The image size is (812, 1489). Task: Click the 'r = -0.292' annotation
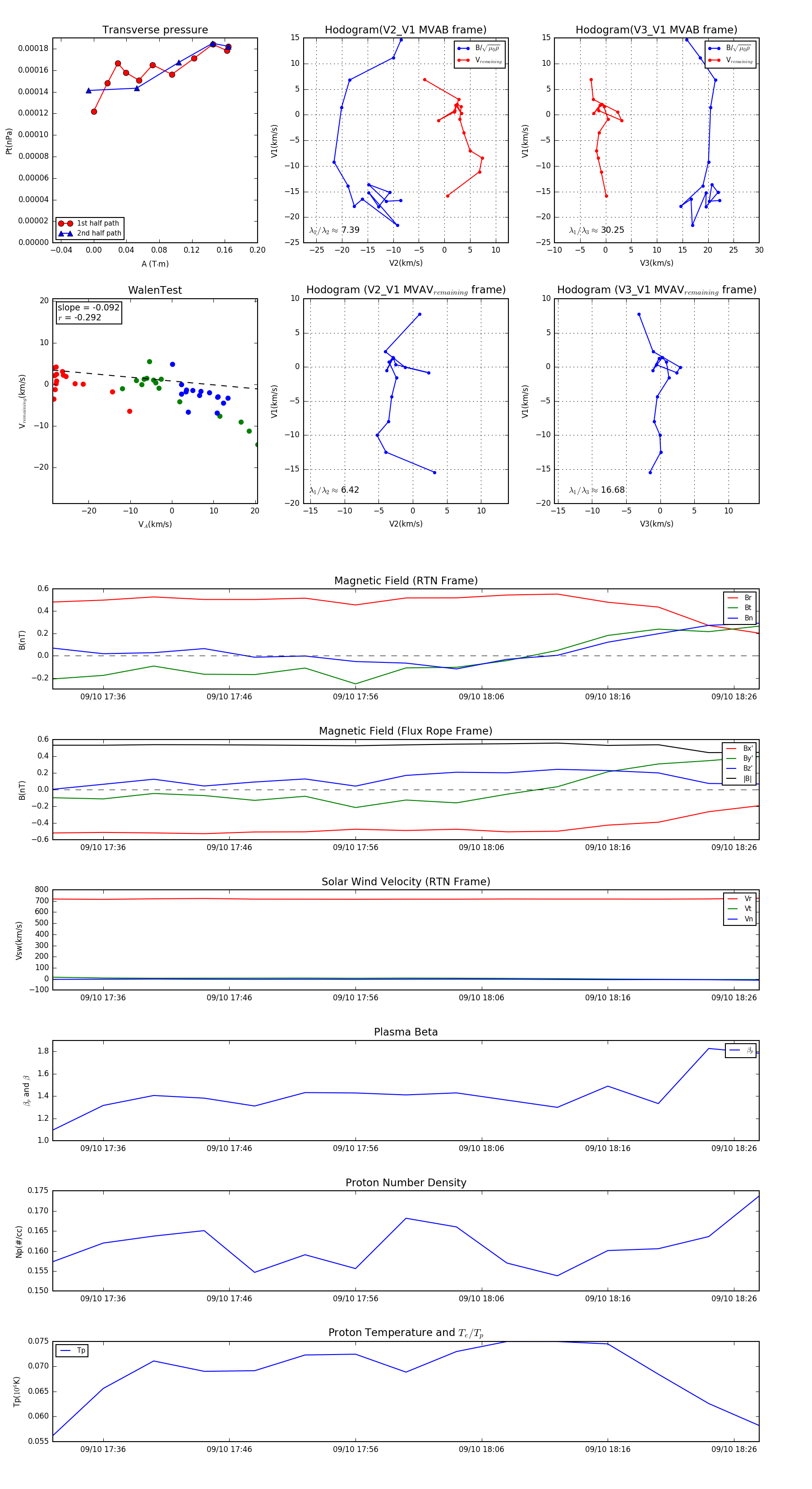80,317
